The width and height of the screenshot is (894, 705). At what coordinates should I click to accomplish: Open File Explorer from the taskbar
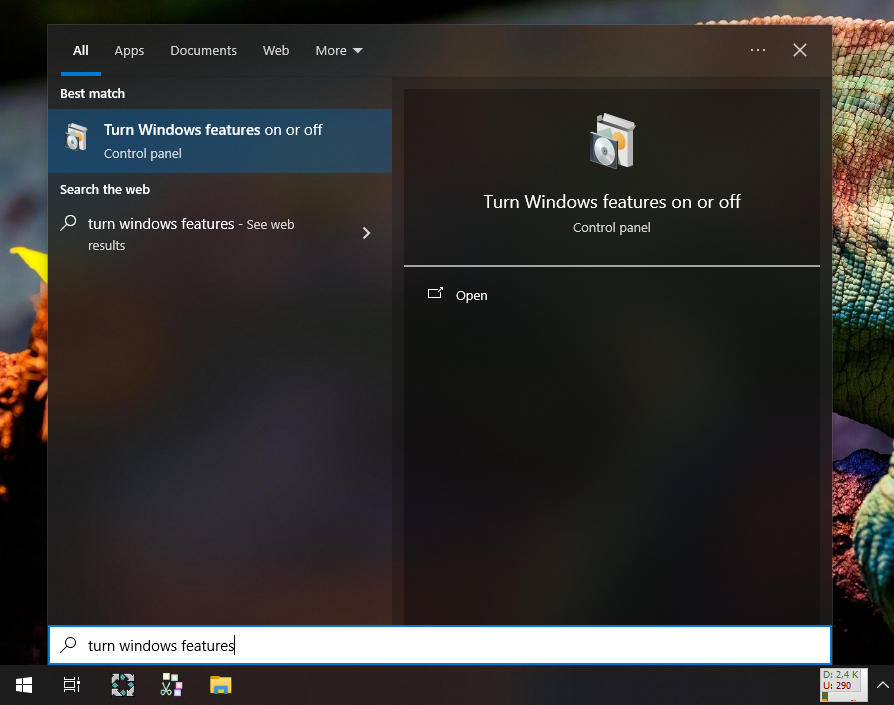pyautogui.click(x=220, y=684)
